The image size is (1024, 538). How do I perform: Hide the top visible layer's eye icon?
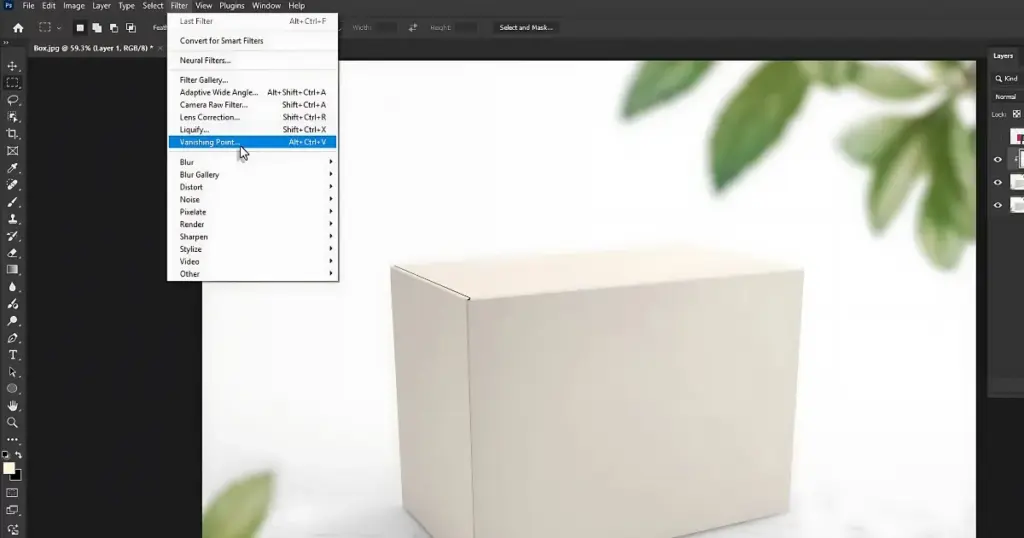pos(997,160)
